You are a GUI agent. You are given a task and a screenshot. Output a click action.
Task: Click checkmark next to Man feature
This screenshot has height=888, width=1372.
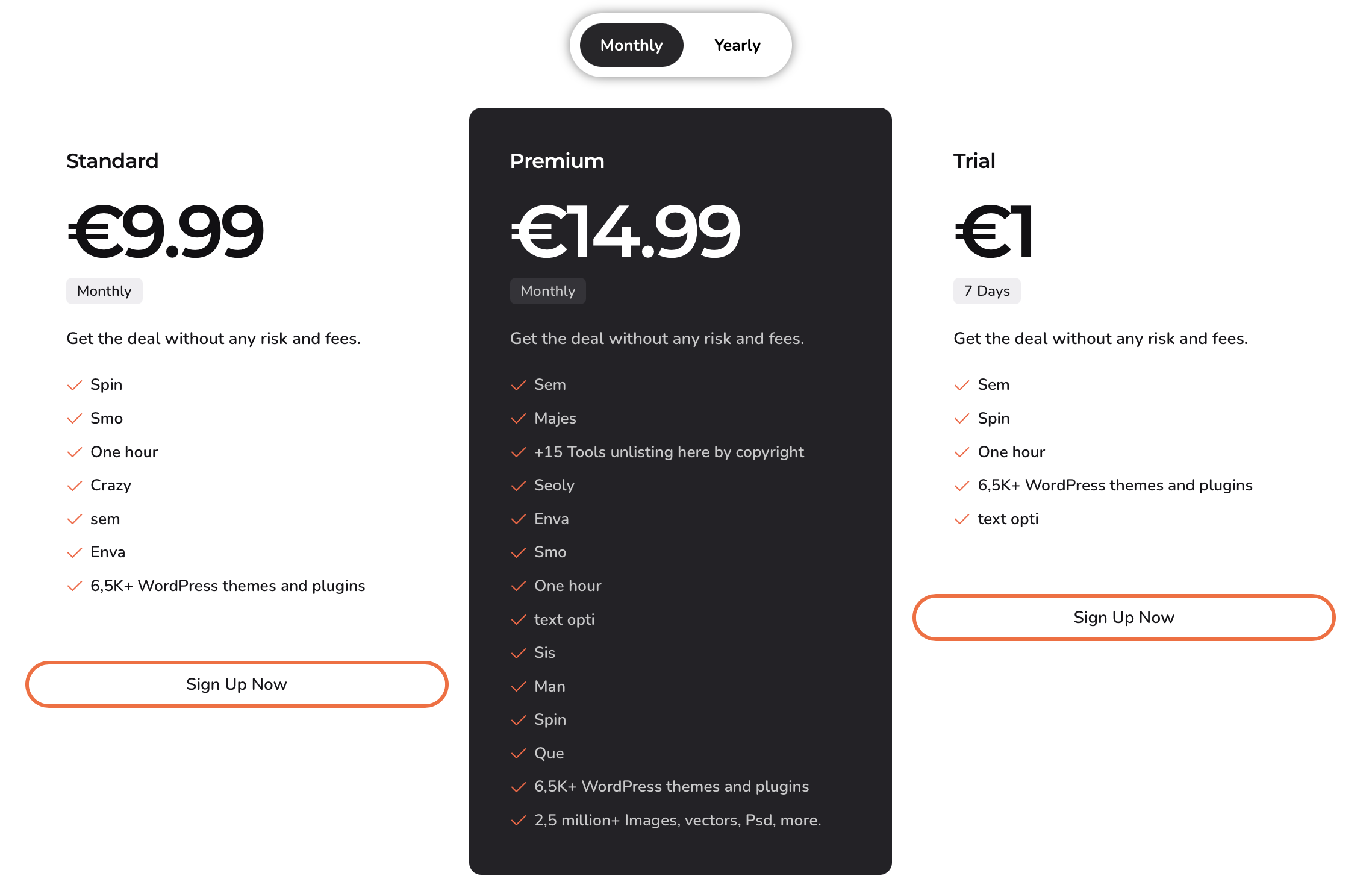tap(518, 687)
